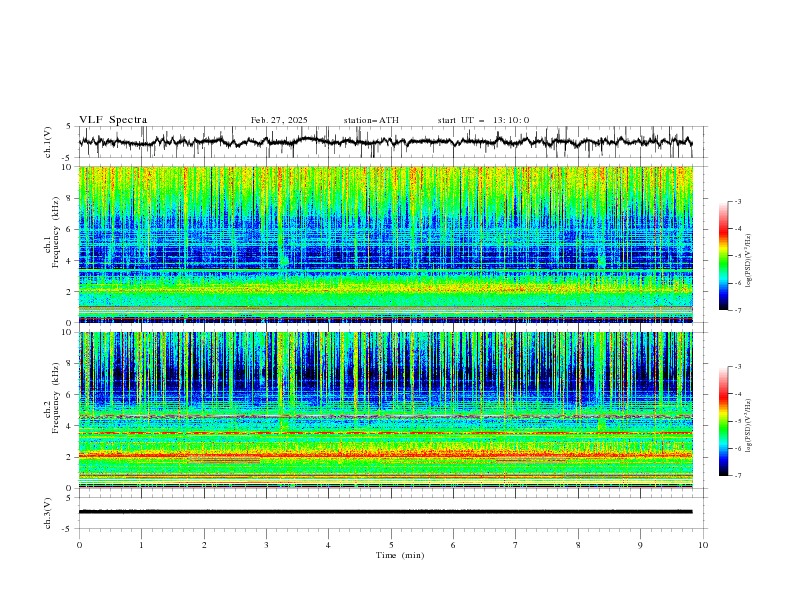Click the ch.1 spectrogram panel
Image resolution: width=792 pixels, height=612 pixels.
[x=386, y=244]
